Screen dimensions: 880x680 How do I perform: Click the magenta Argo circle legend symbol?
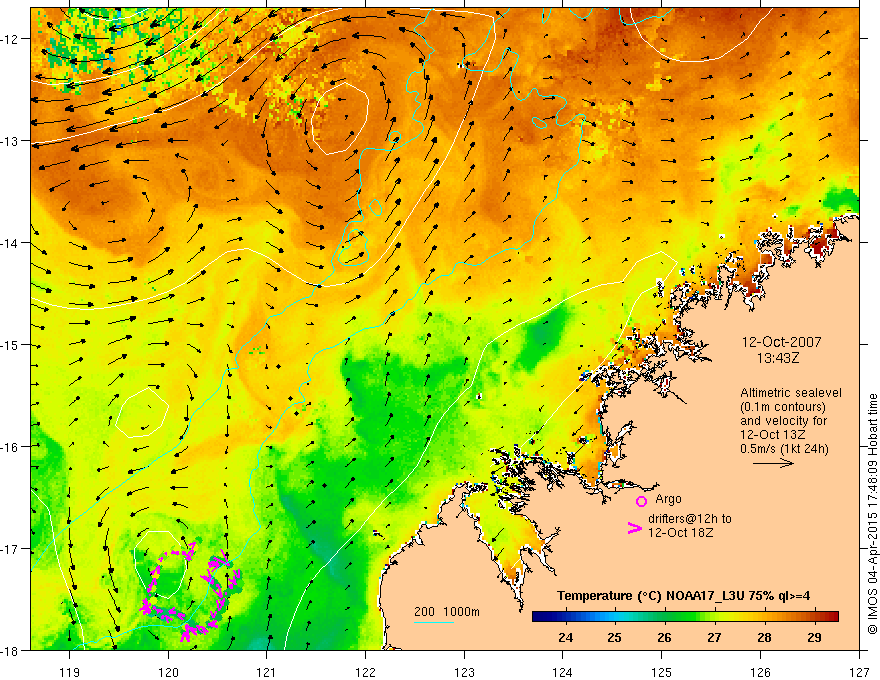(x=641, y=501)
